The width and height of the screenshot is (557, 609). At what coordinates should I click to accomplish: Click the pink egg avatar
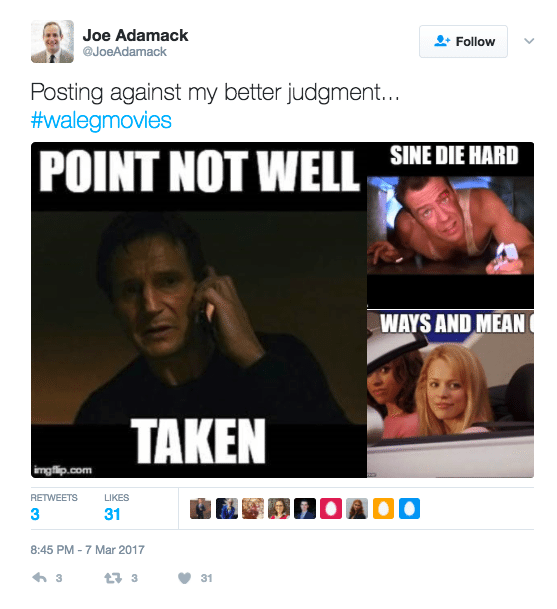coord(331,508)
